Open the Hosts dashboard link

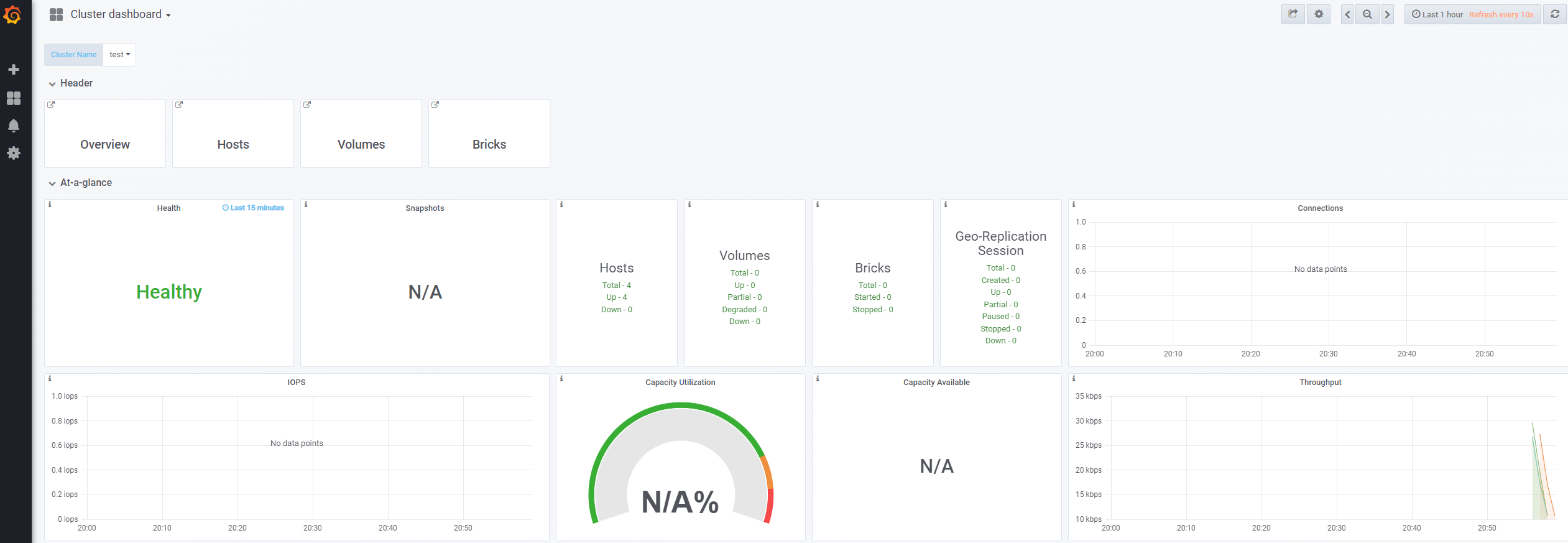(233, 144)
